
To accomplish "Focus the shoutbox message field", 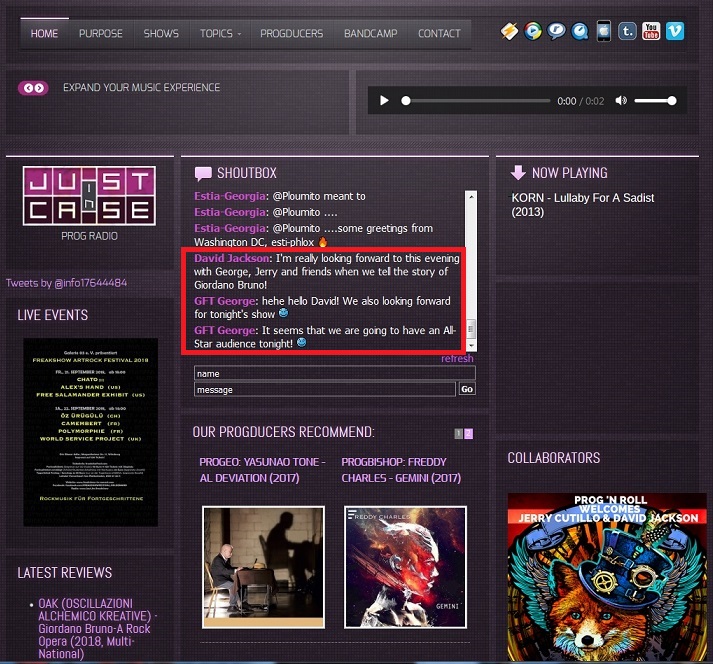I will (325, 389).
